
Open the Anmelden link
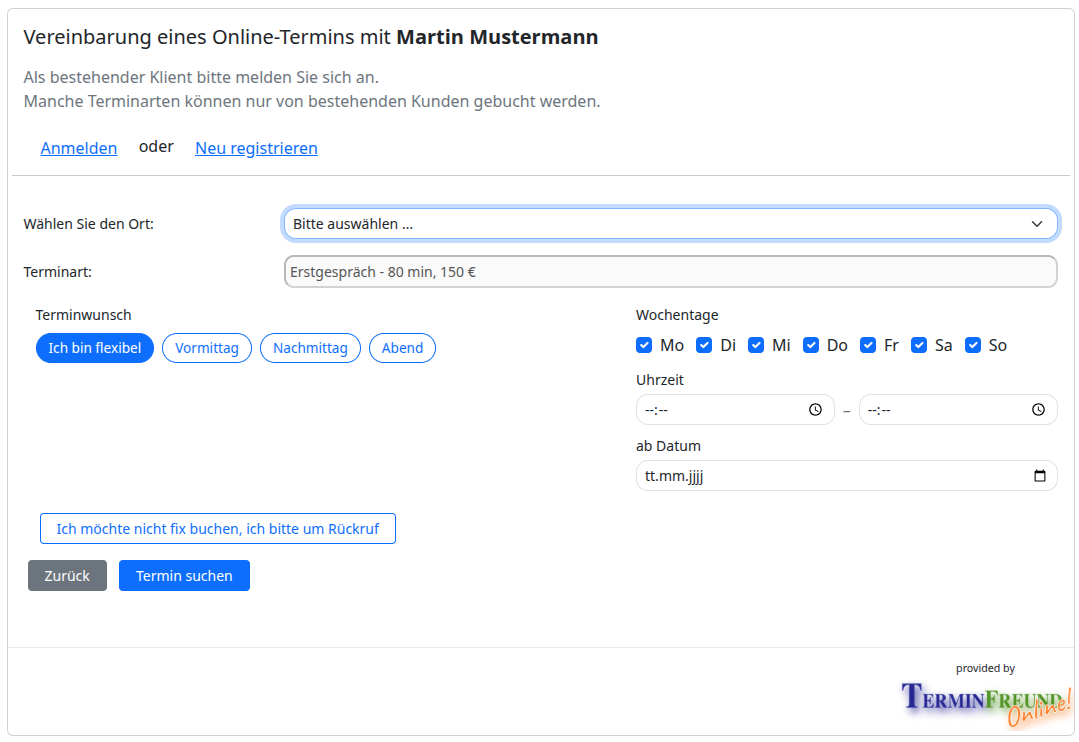pos(78,148)
